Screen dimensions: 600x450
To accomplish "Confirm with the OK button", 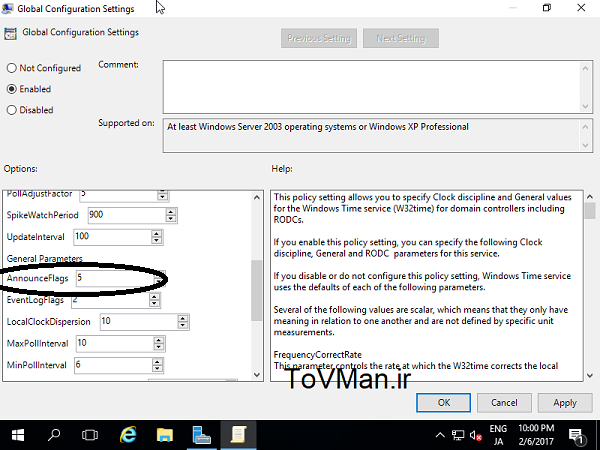I will click(443, 403).
